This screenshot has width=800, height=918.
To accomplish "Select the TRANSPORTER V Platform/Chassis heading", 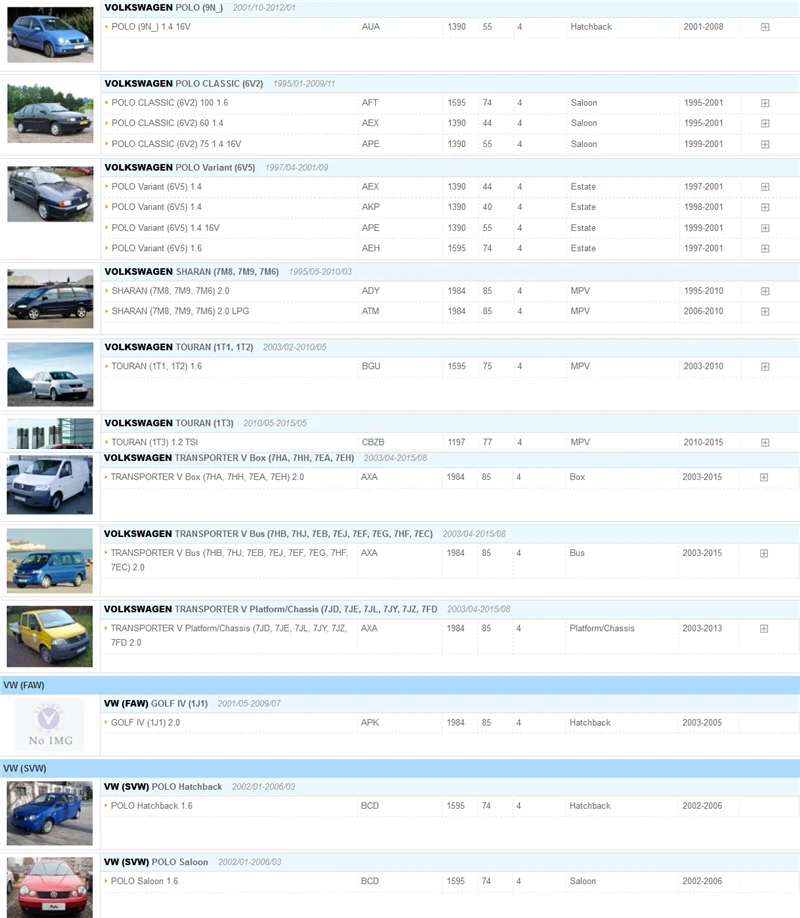I will click(x=271, y=609).
